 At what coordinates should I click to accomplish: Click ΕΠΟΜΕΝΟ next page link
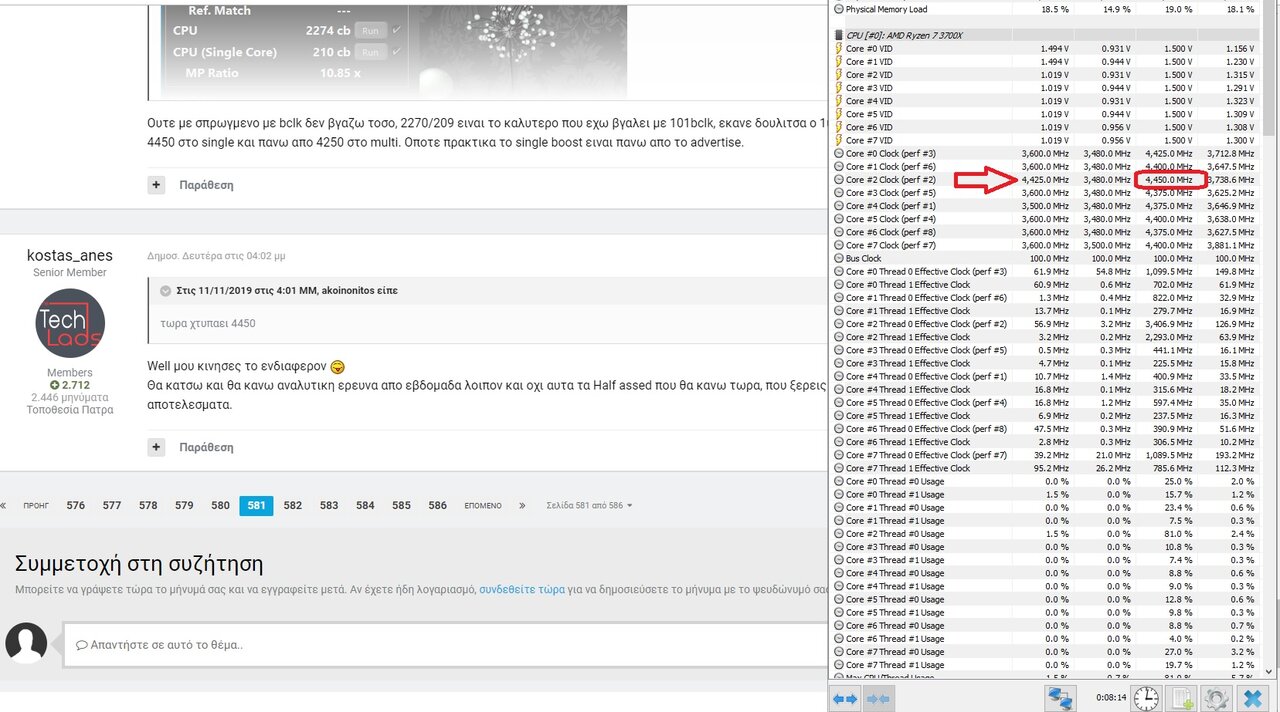click(x=483, y=506)
